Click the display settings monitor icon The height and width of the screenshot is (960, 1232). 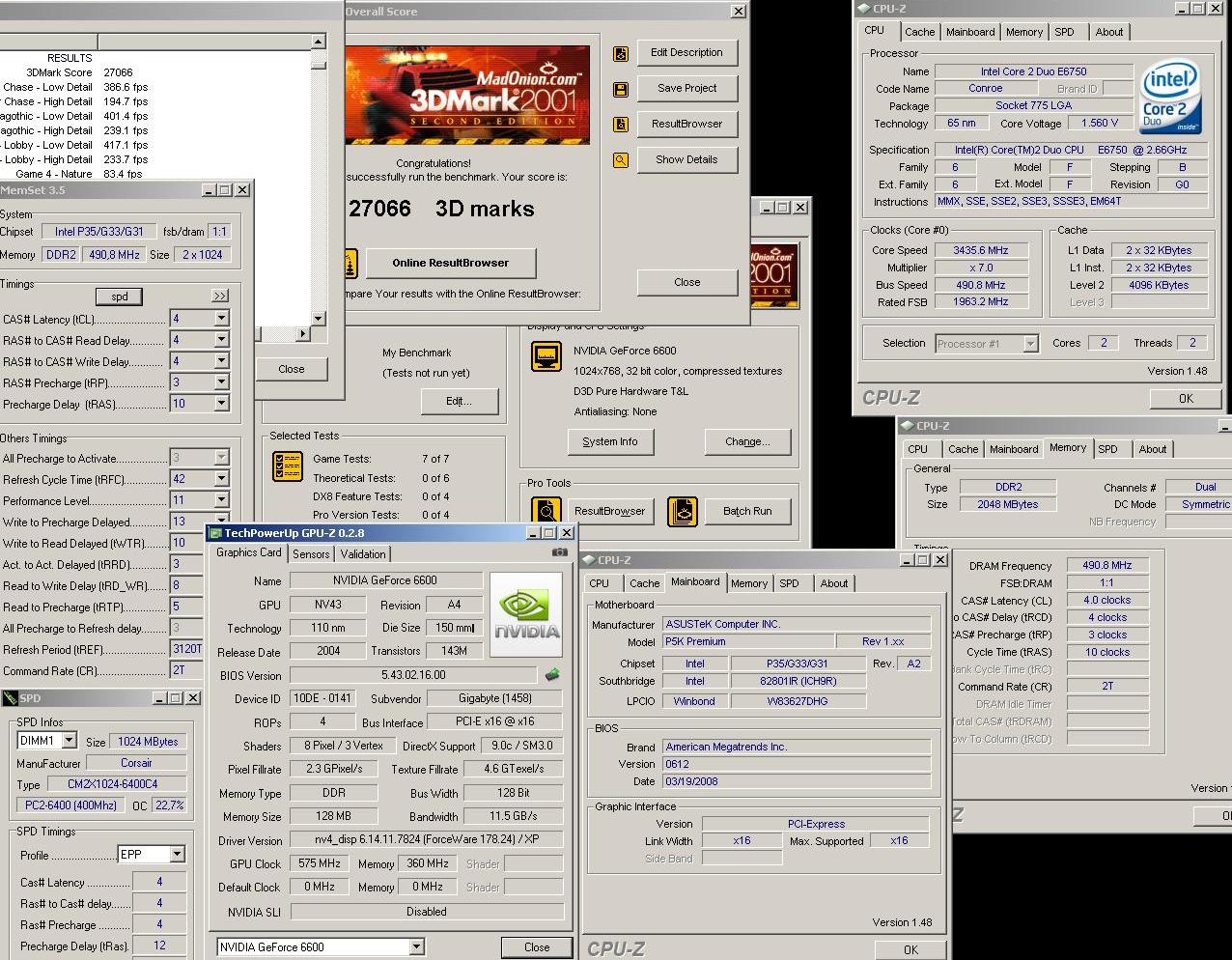tap(546, 356)
